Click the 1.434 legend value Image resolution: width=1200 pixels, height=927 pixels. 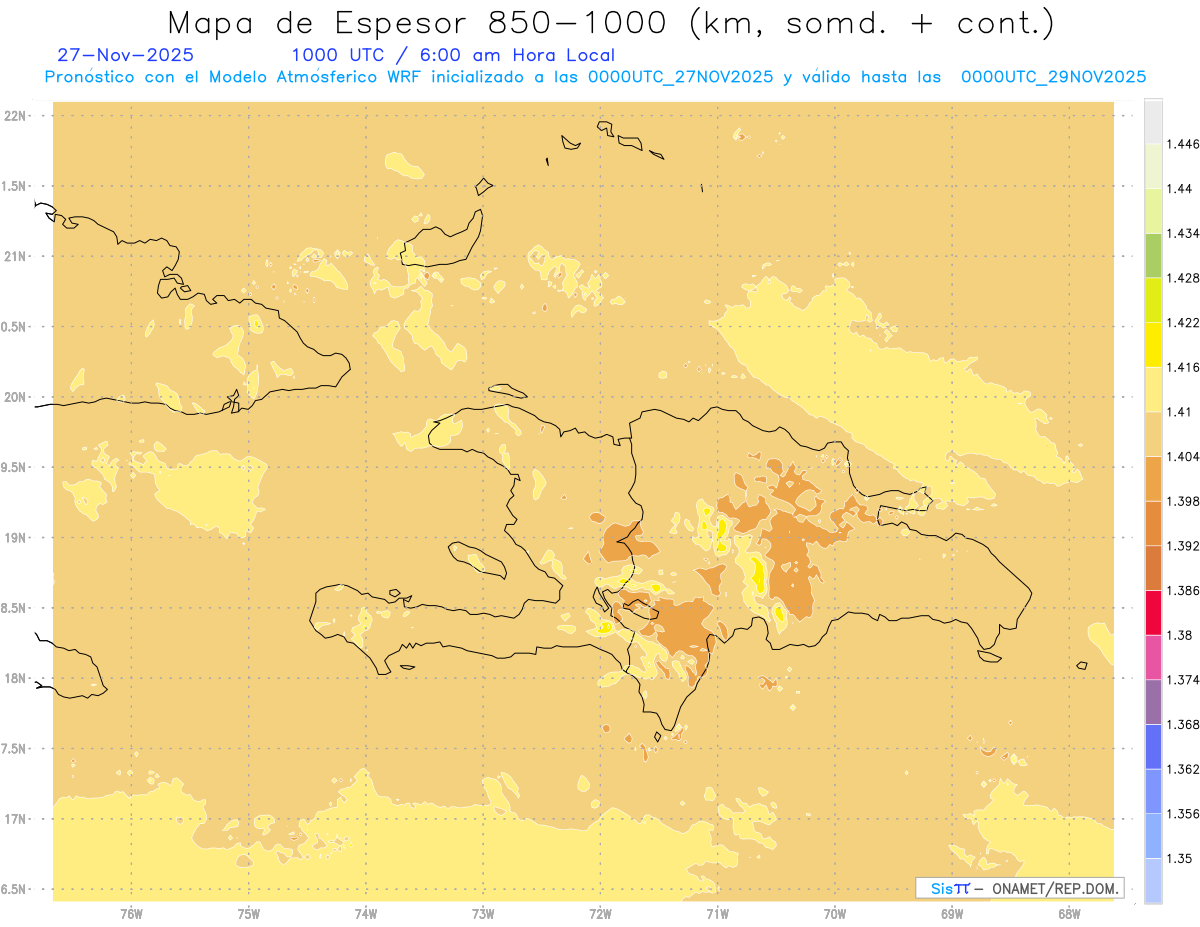tap(1183, 233)
